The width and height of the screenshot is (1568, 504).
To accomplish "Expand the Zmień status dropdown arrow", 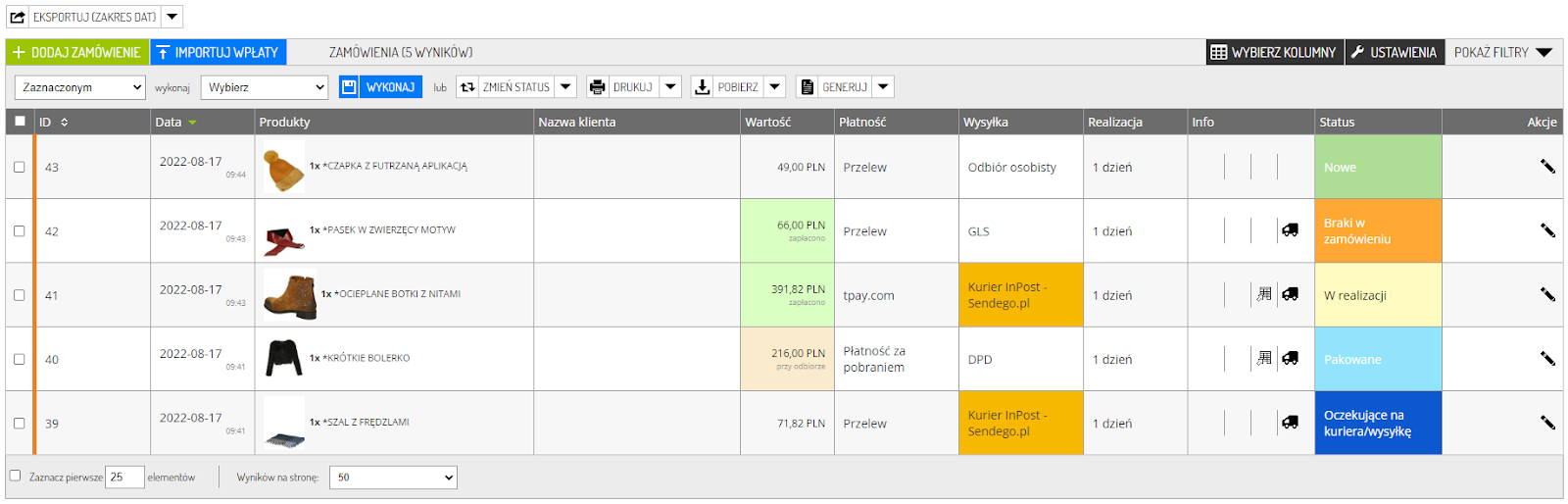I will coord(565,87).
